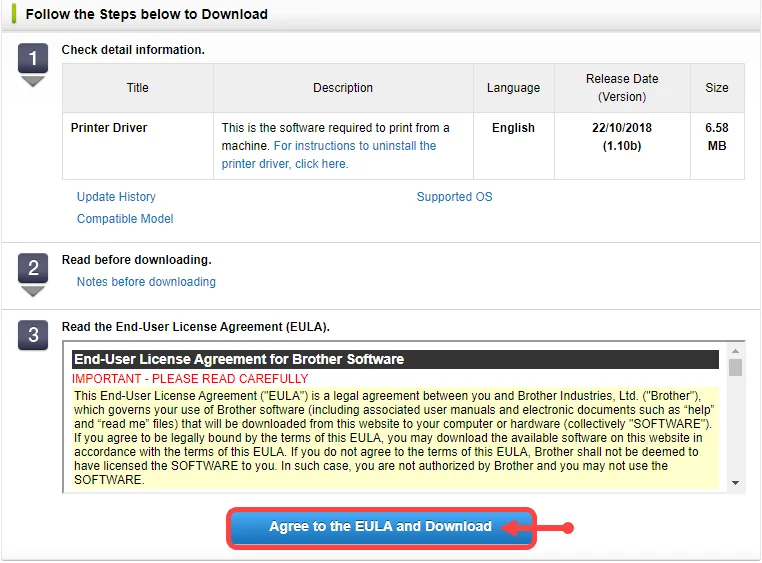Open Notes before downloading link
762x563 pixels.
click(146, 282)
